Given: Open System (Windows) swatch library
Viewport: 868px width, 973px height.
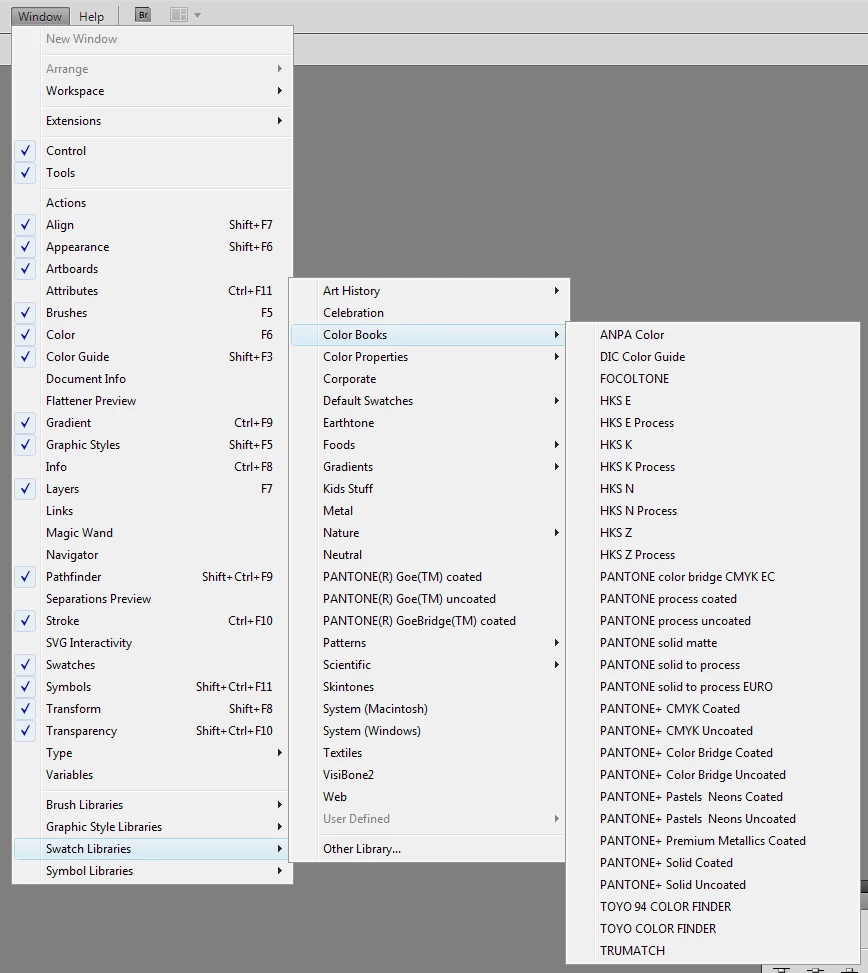Looking at the screenshot, I should [428, 731].
